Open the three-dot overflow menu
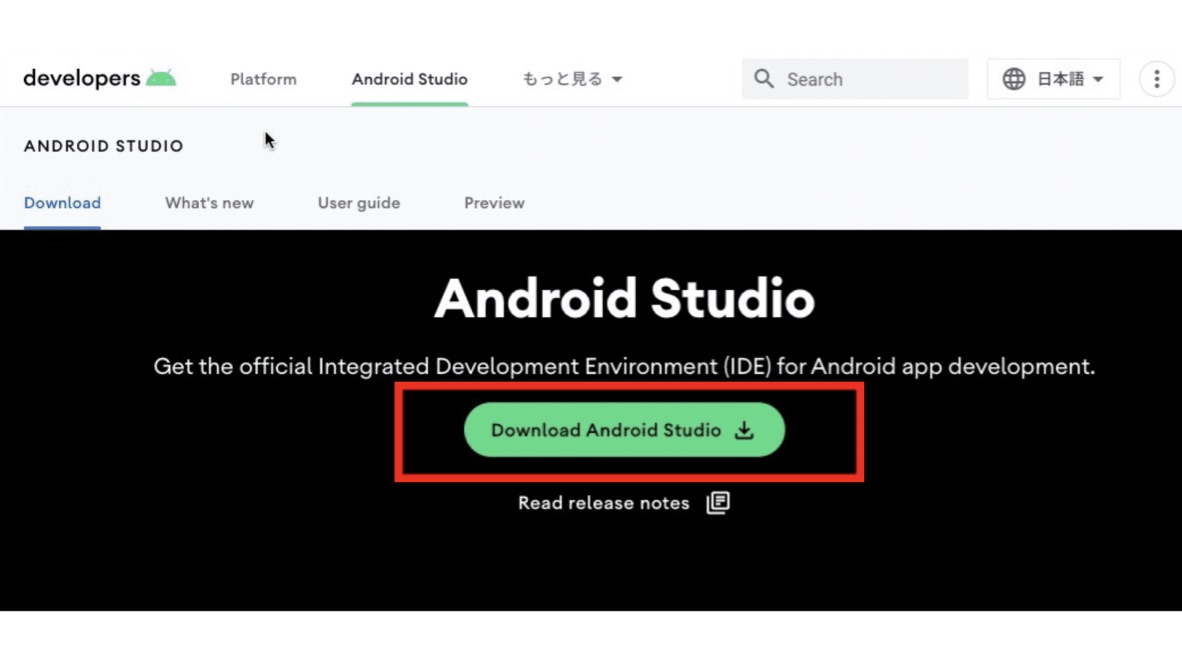 coord(1156,78)
